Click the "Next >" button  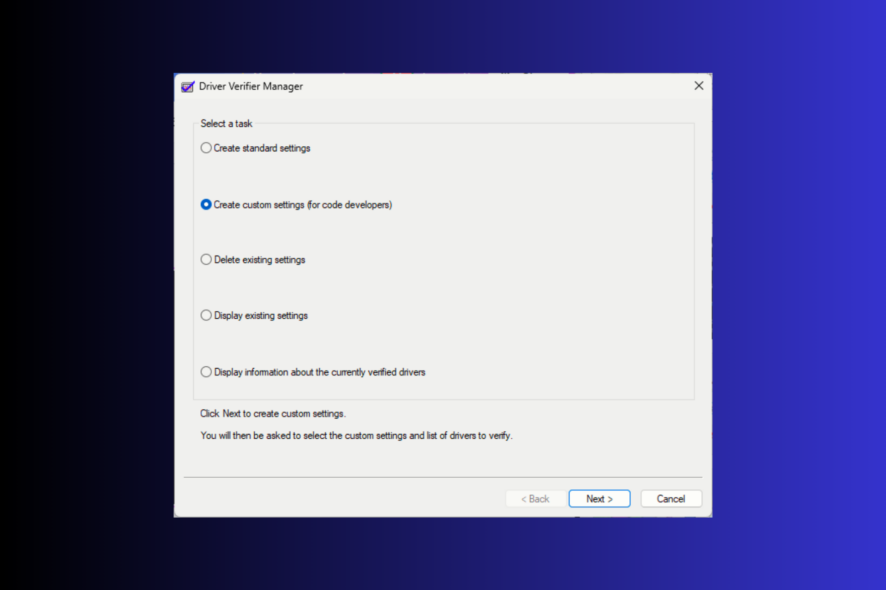(599, 498)
